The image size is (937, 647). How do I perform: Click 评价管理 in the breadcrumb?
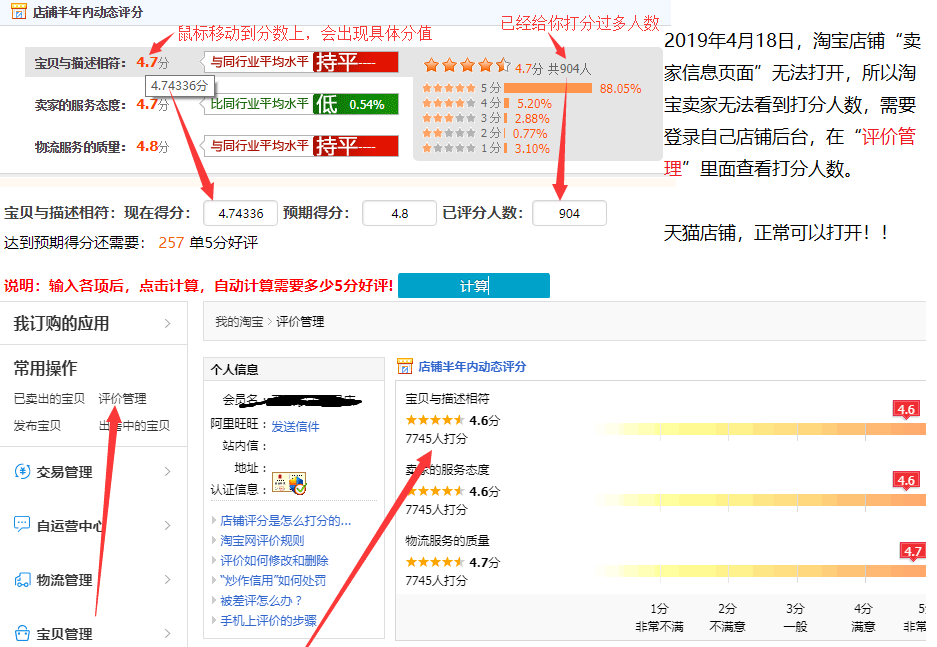pos(300,321)
